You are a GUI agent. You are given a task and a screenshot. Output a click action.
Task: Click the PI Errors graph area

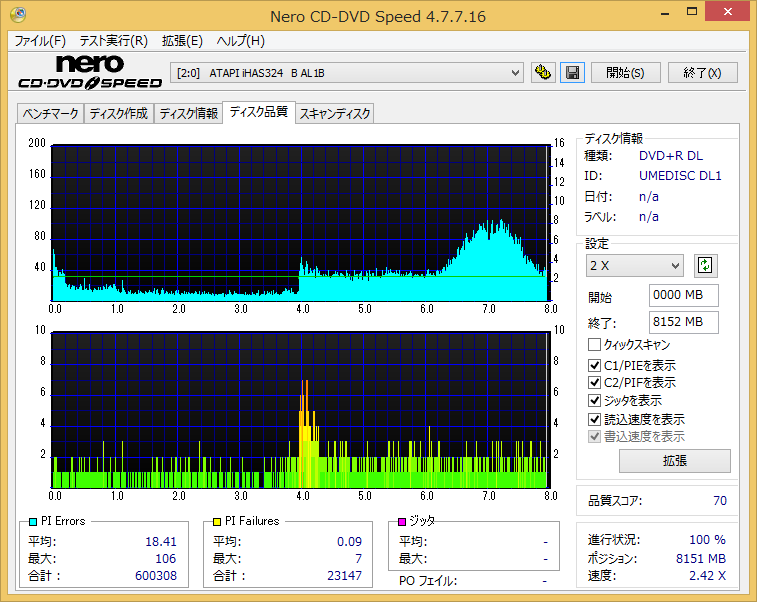pos(300,223)
